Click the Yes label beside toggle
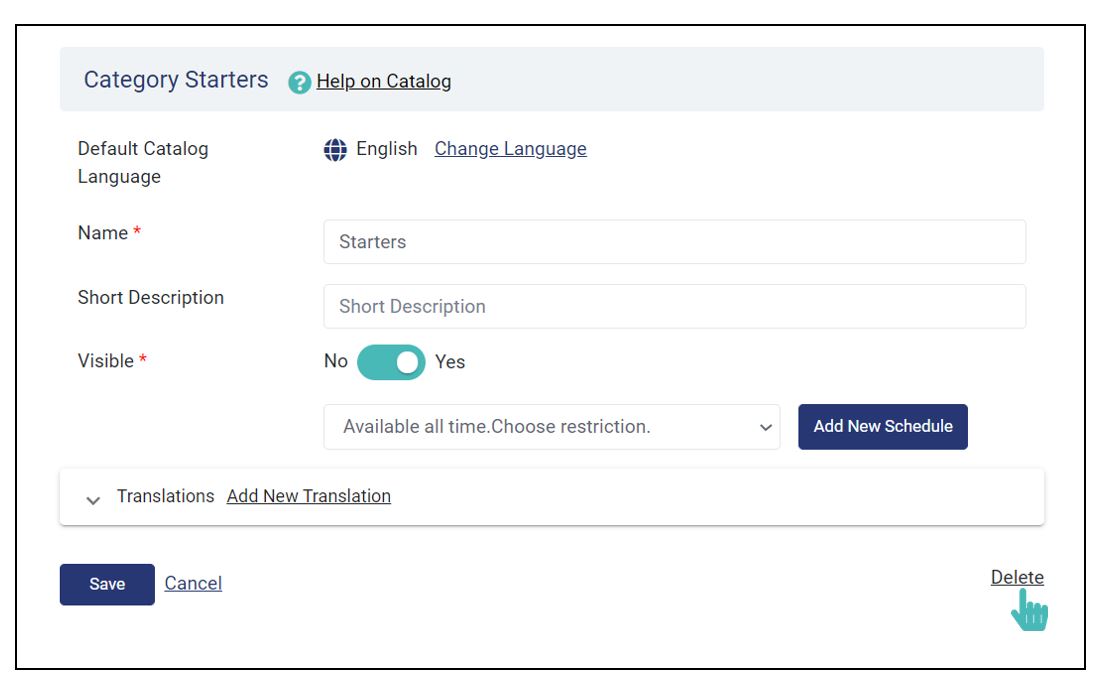The height and width of the screenshot is (696, 1107). [x=450, y=362]
